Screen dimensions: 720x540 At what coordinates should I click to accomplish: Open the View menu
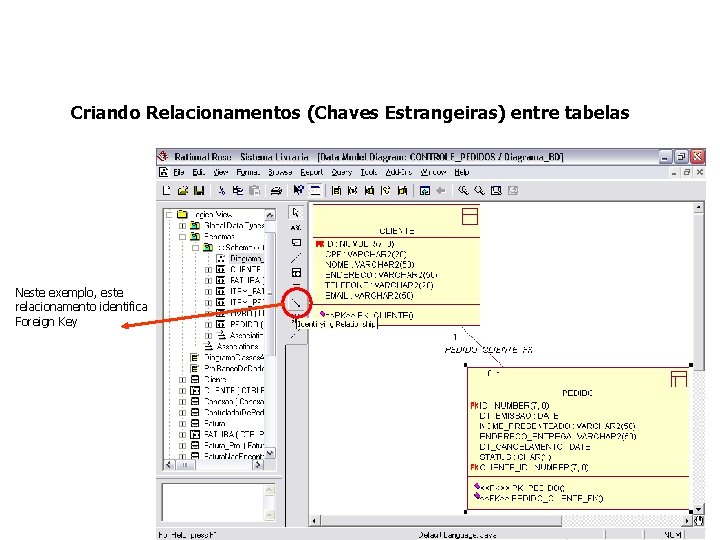pos(221,172)
